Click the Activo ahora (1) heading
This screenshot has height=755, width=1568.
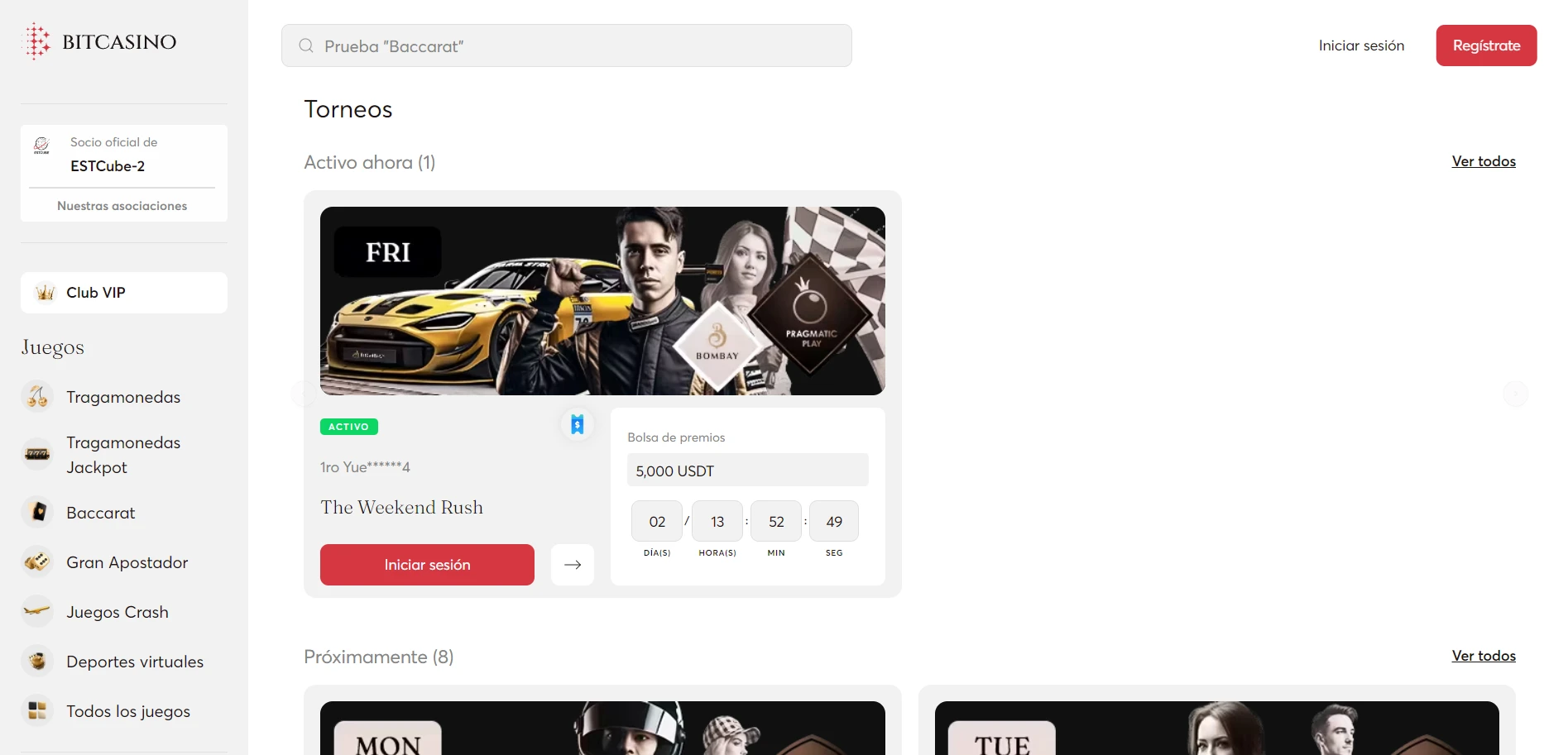pos(370,162)
